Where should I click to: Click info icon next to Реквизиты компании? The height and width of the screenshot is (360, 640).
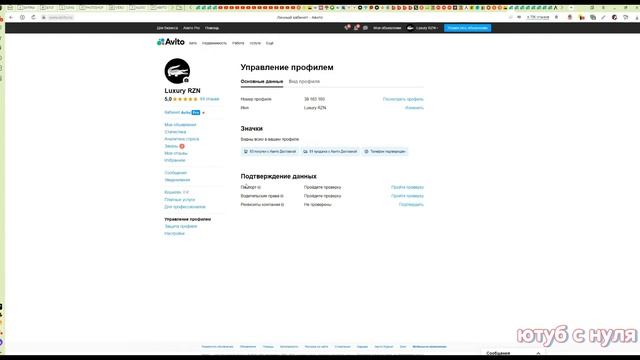click(x=282, y=204)
